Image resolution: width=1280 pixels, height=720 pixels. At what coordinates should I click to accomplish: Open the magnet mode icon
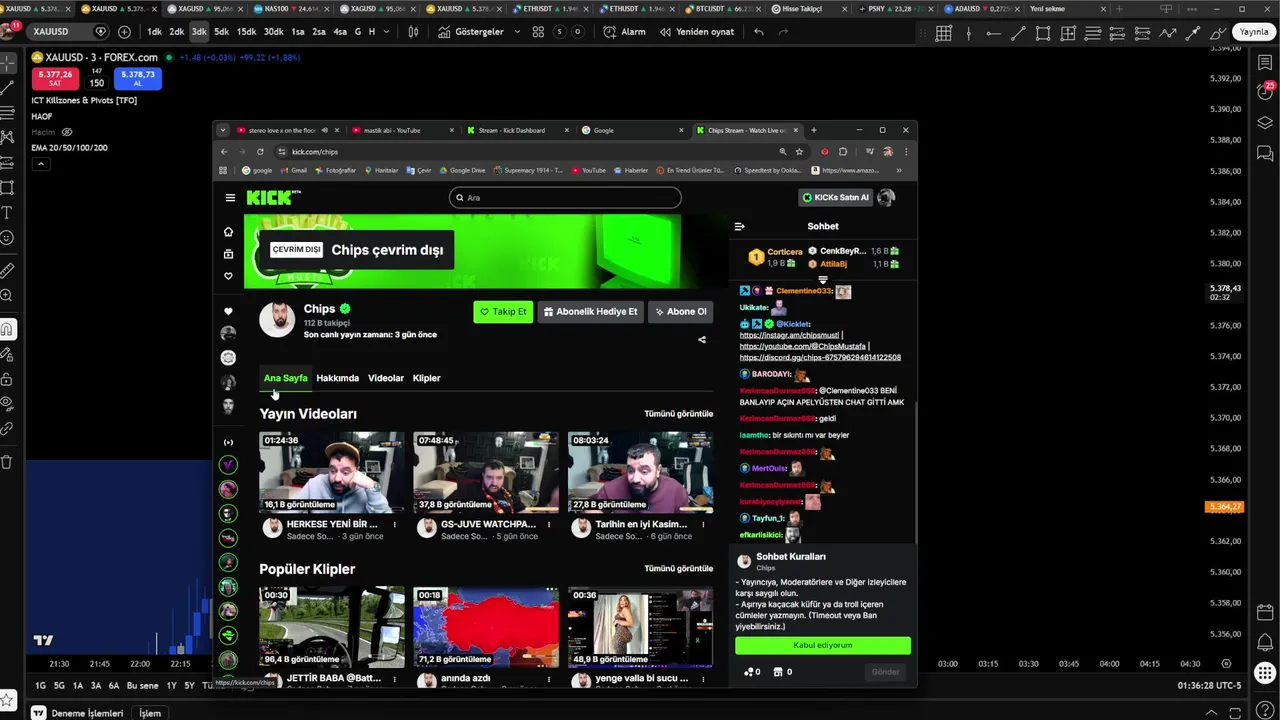pyautogui.click(x=7, y=329)
